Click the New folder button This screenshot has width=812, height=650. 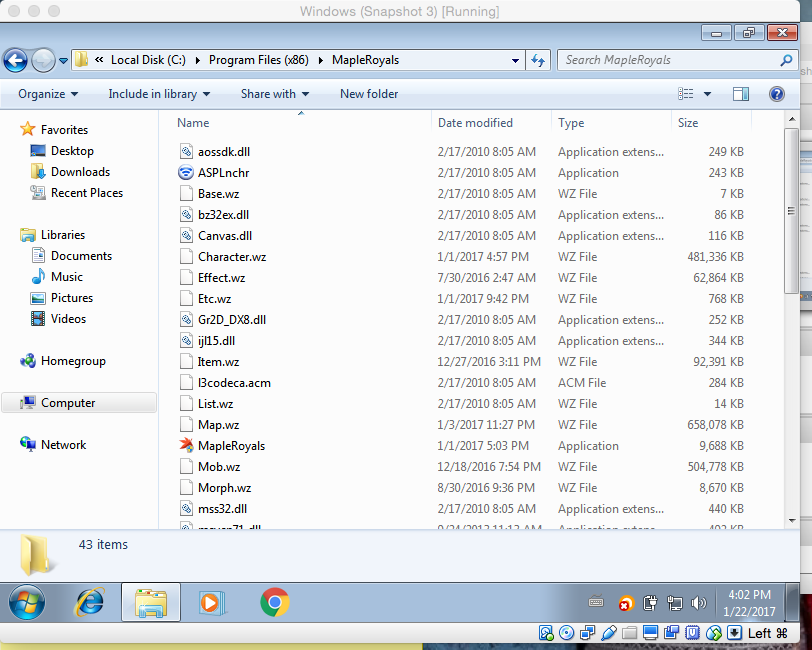[x=369, y=94]
